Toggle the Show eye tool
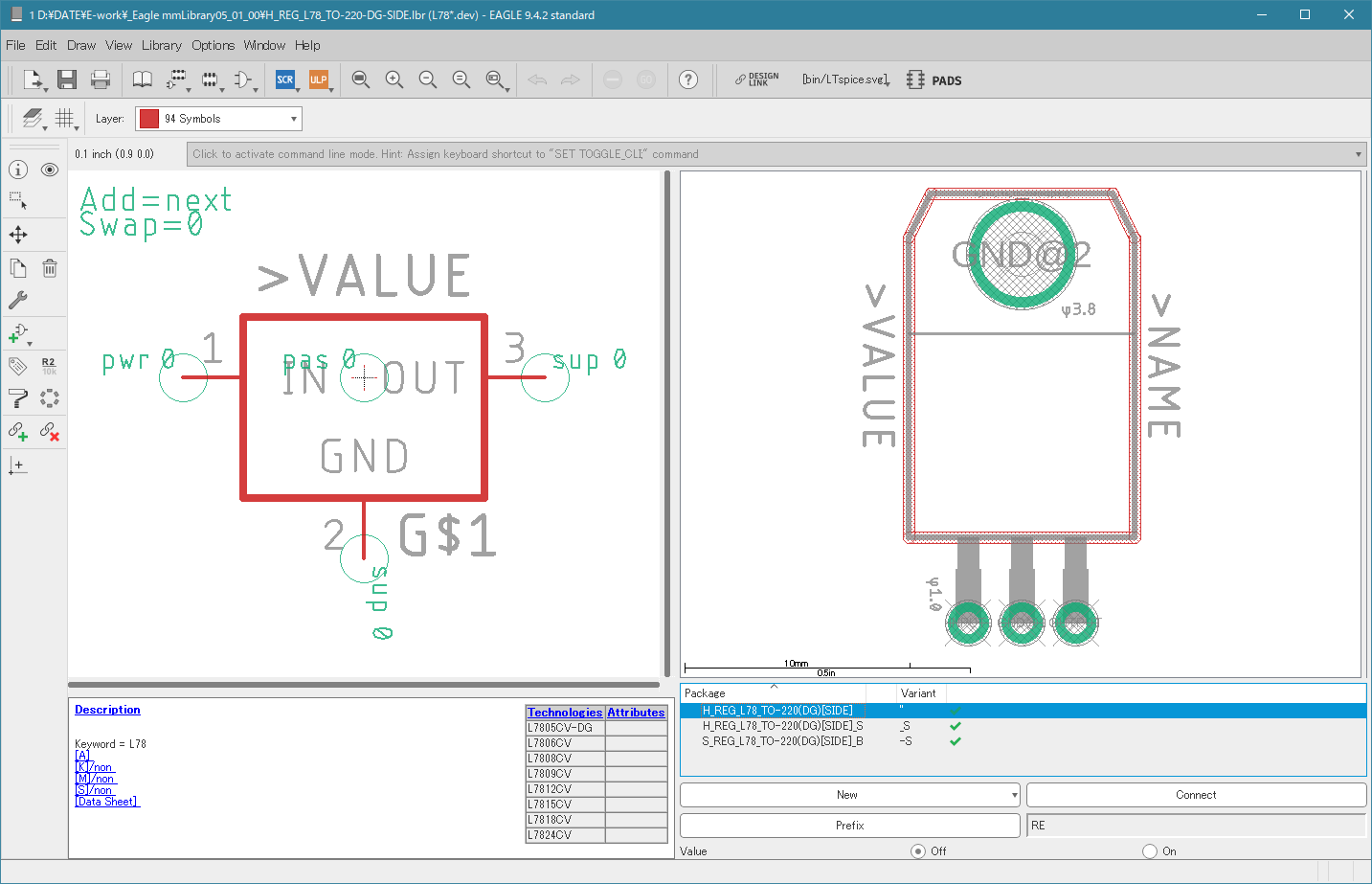This screenshot has height=884, width=1372. (50, 170)
